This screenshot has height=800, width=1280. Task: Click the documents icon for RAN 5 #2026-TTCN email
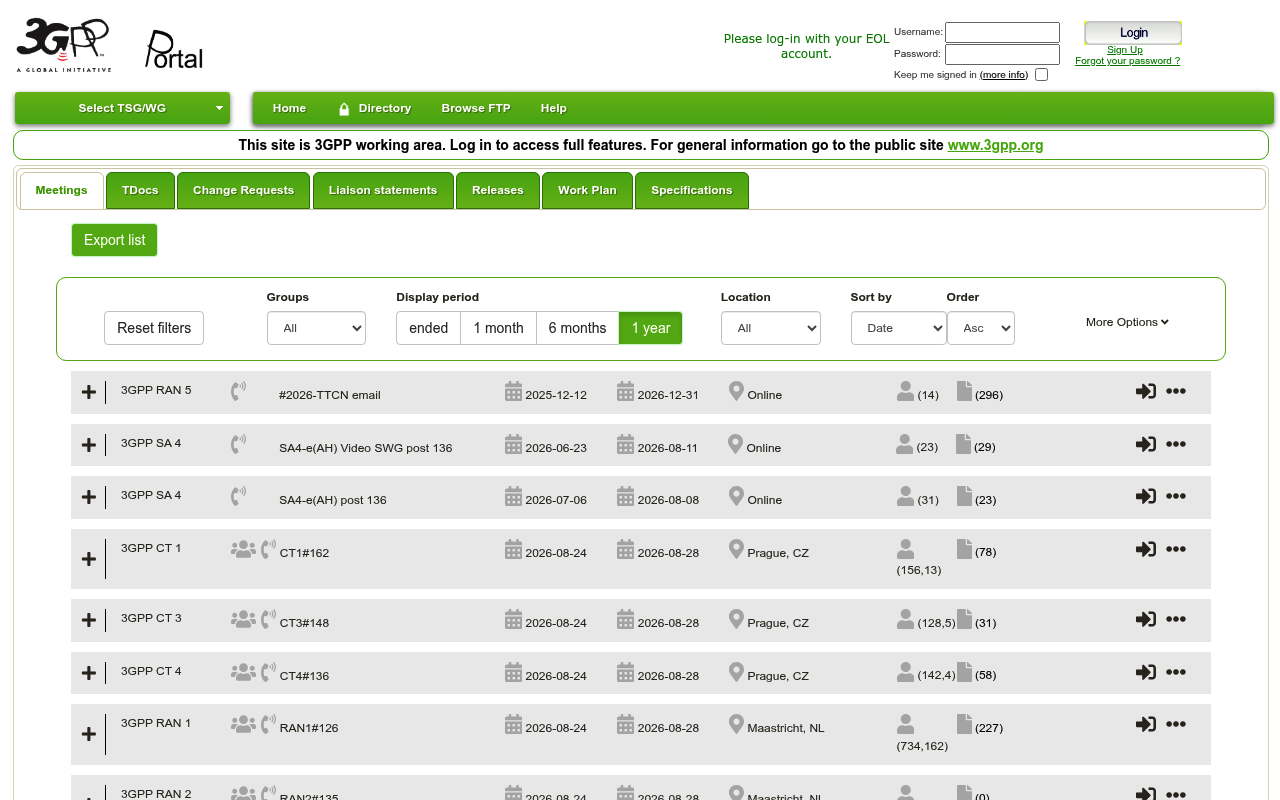click(964, 391)
